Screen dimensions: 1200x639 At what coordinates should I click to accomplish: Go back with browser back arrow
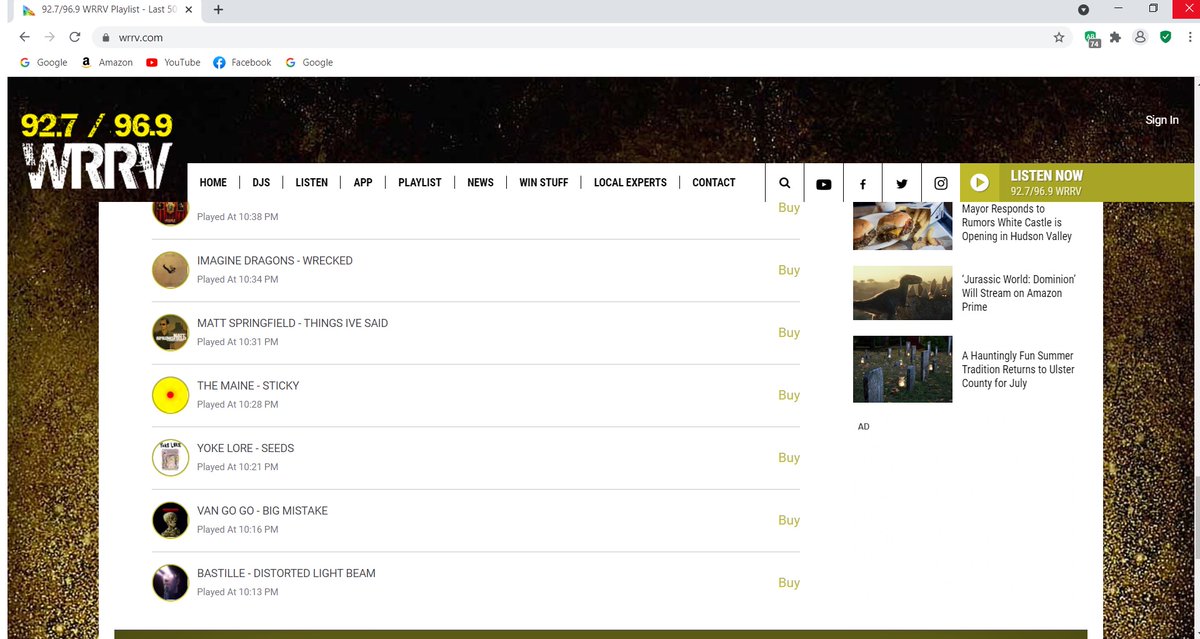pos(25,37)
